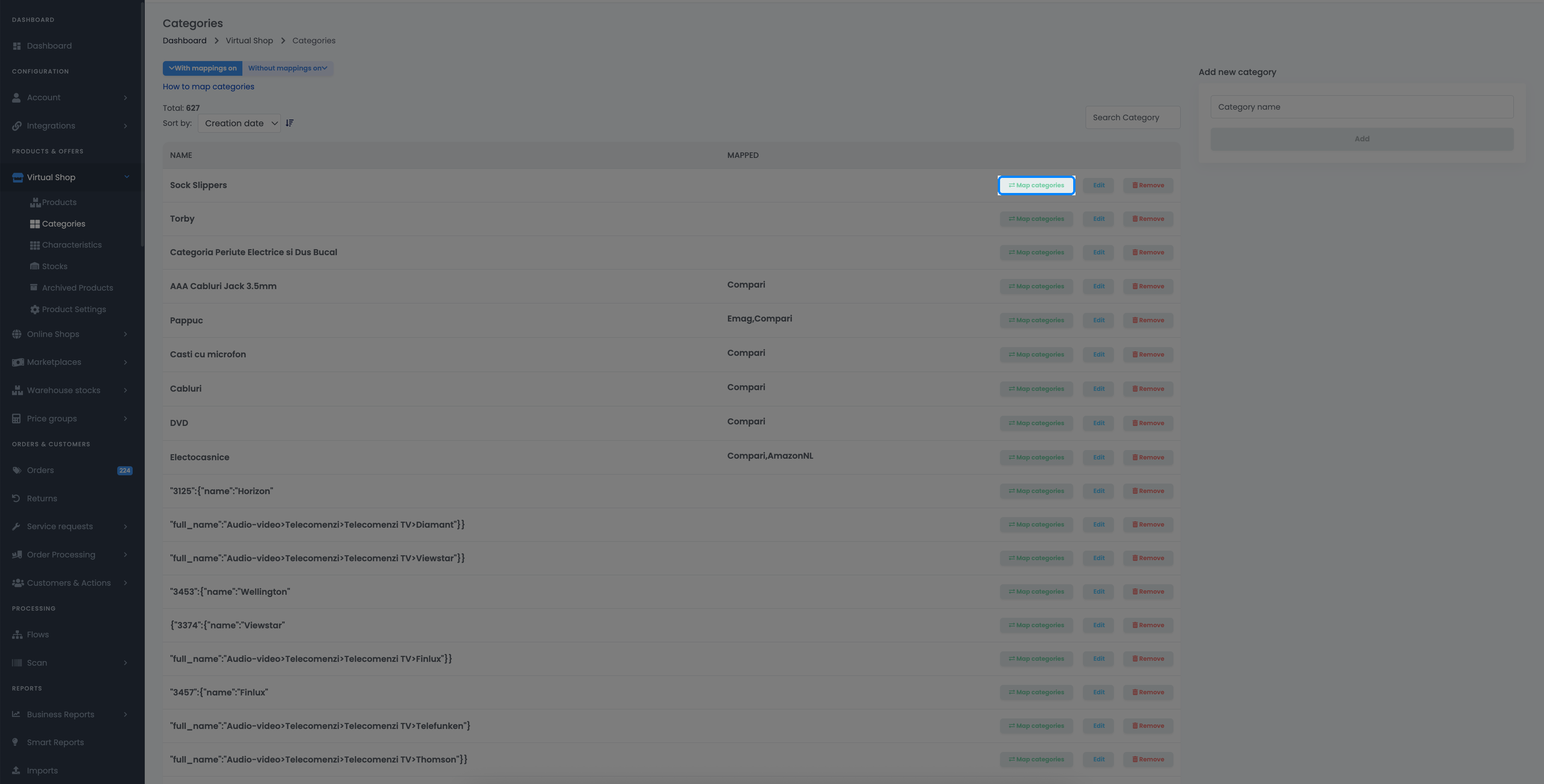
Task: Open the Creation date sort dropdown
Action: [239, 124]
